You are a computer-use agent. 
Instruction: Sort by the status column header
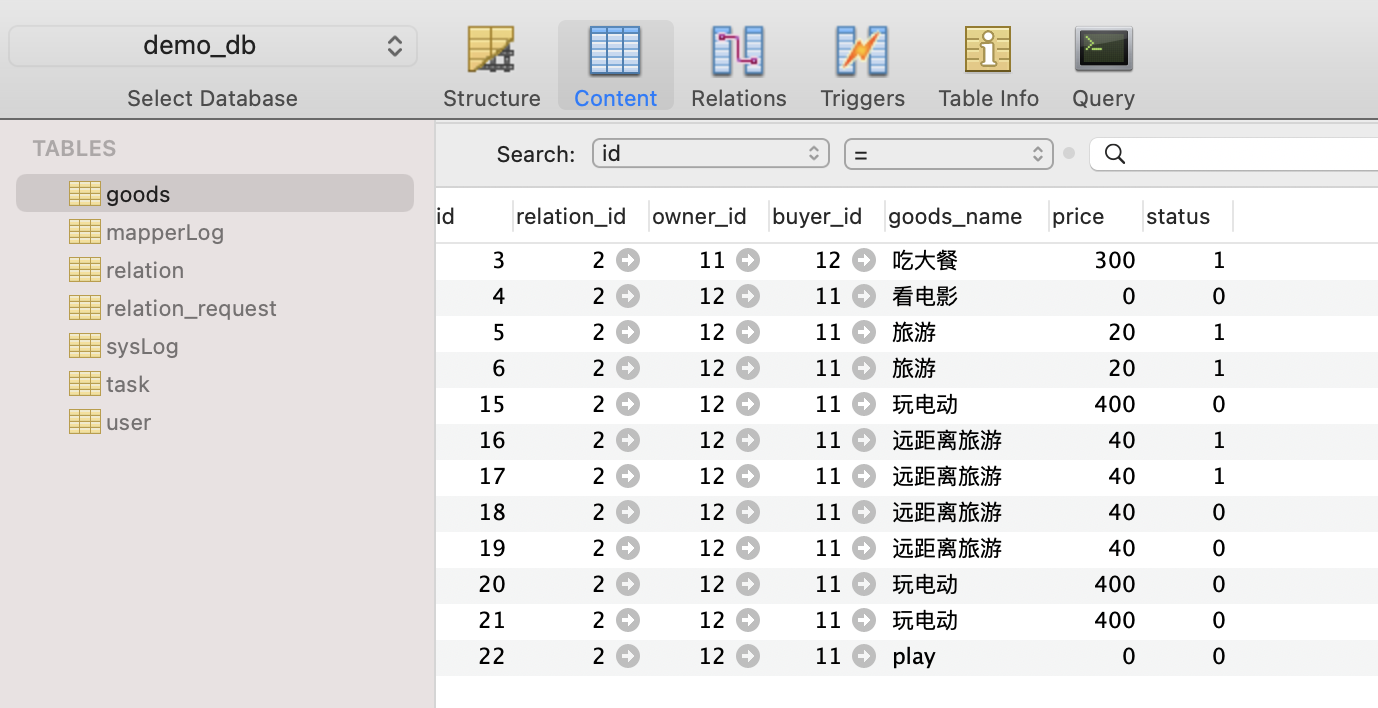coord(1187,217)
